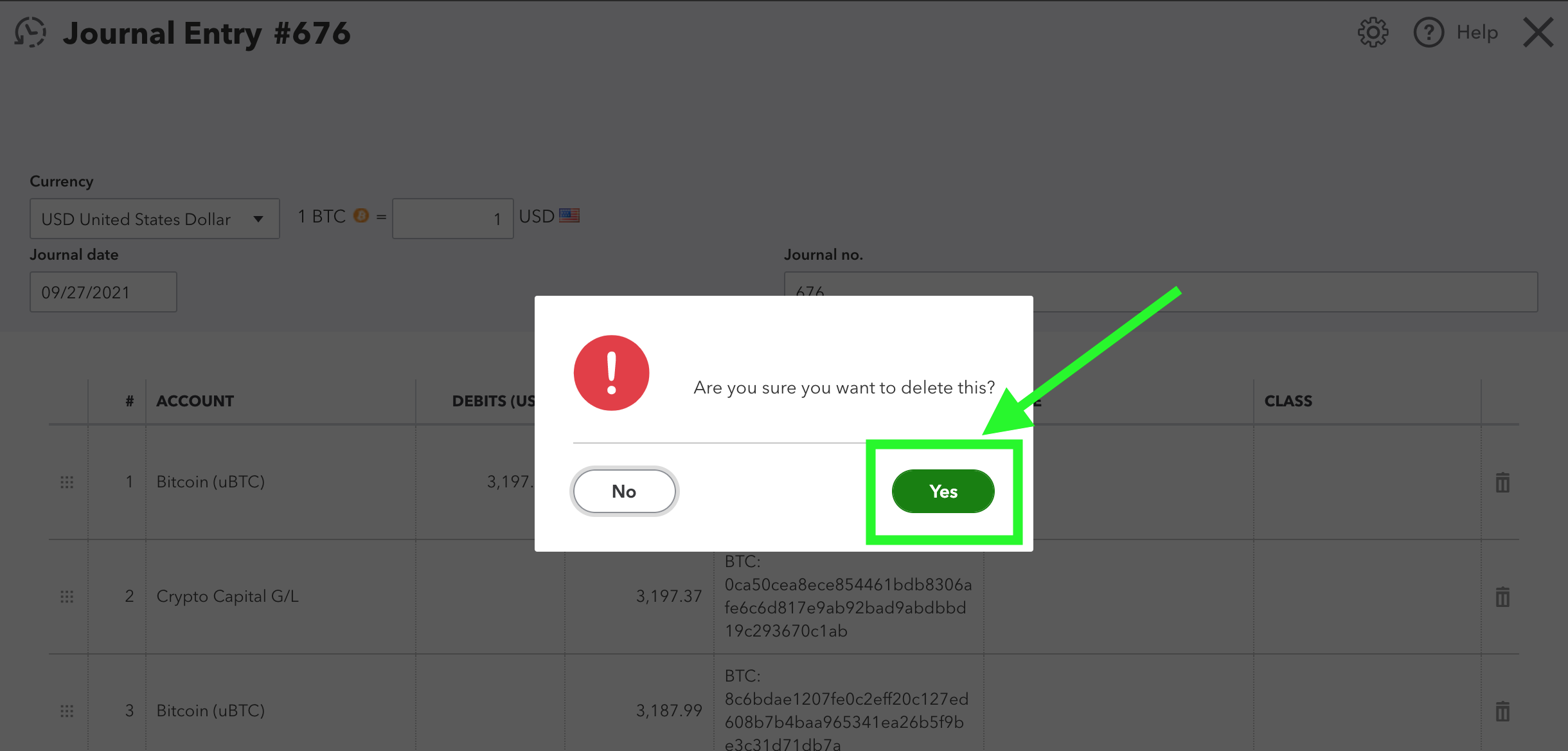Click the Journal no. input field
1568x751 pixels.
click(1161, 292)
